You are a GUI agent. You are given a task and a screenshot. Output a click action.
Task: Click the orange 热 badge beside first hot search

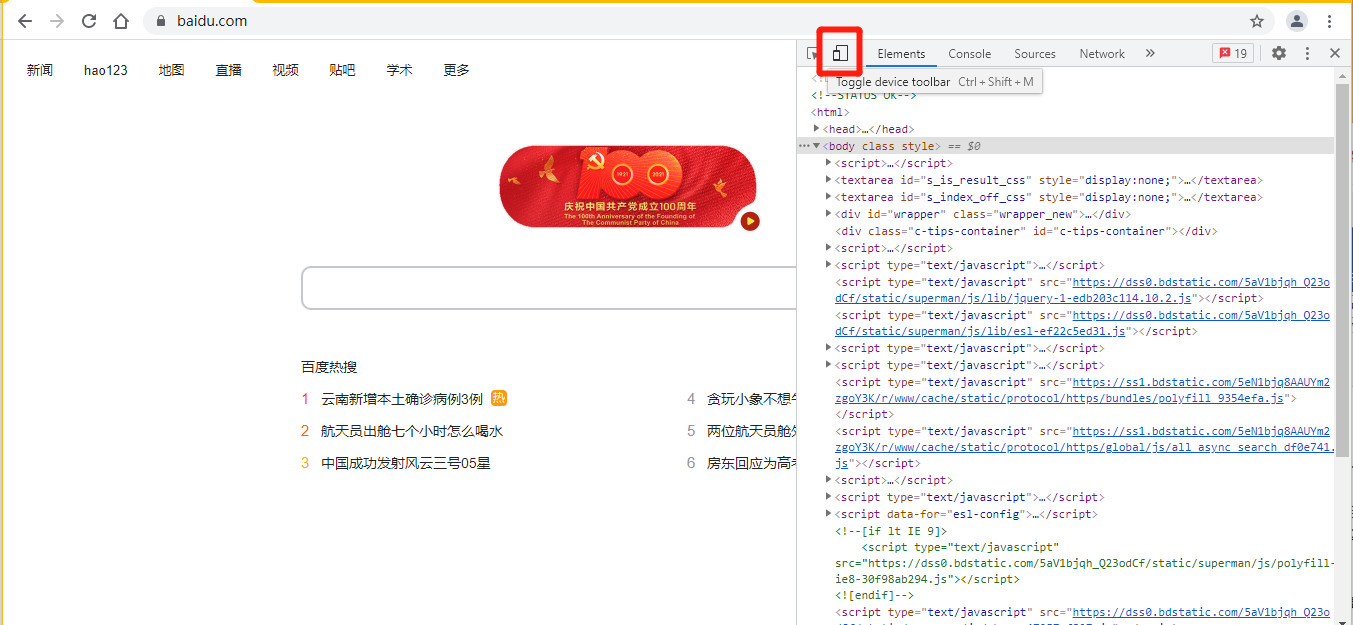point(499,398)
